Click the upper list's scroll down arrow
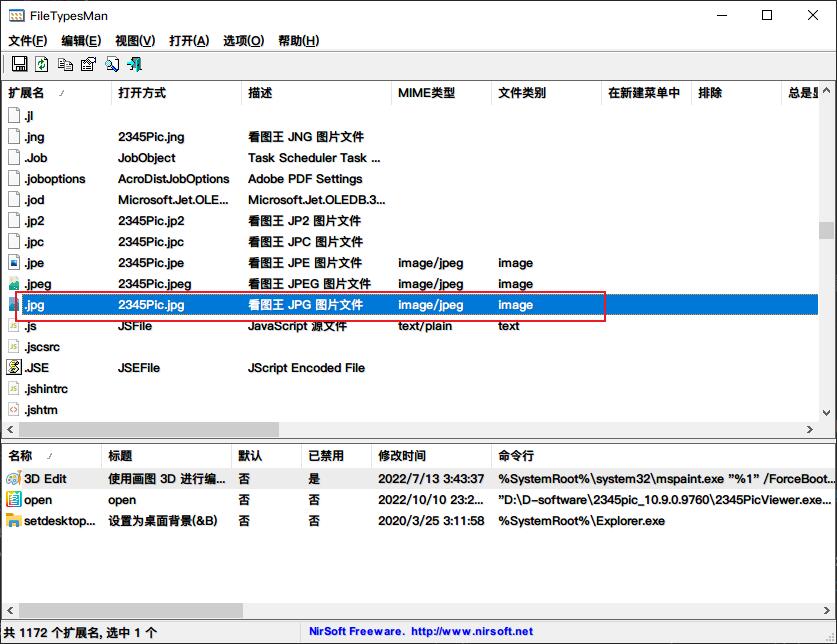Viewport: 837px width, 644px height. pos(826,412)
